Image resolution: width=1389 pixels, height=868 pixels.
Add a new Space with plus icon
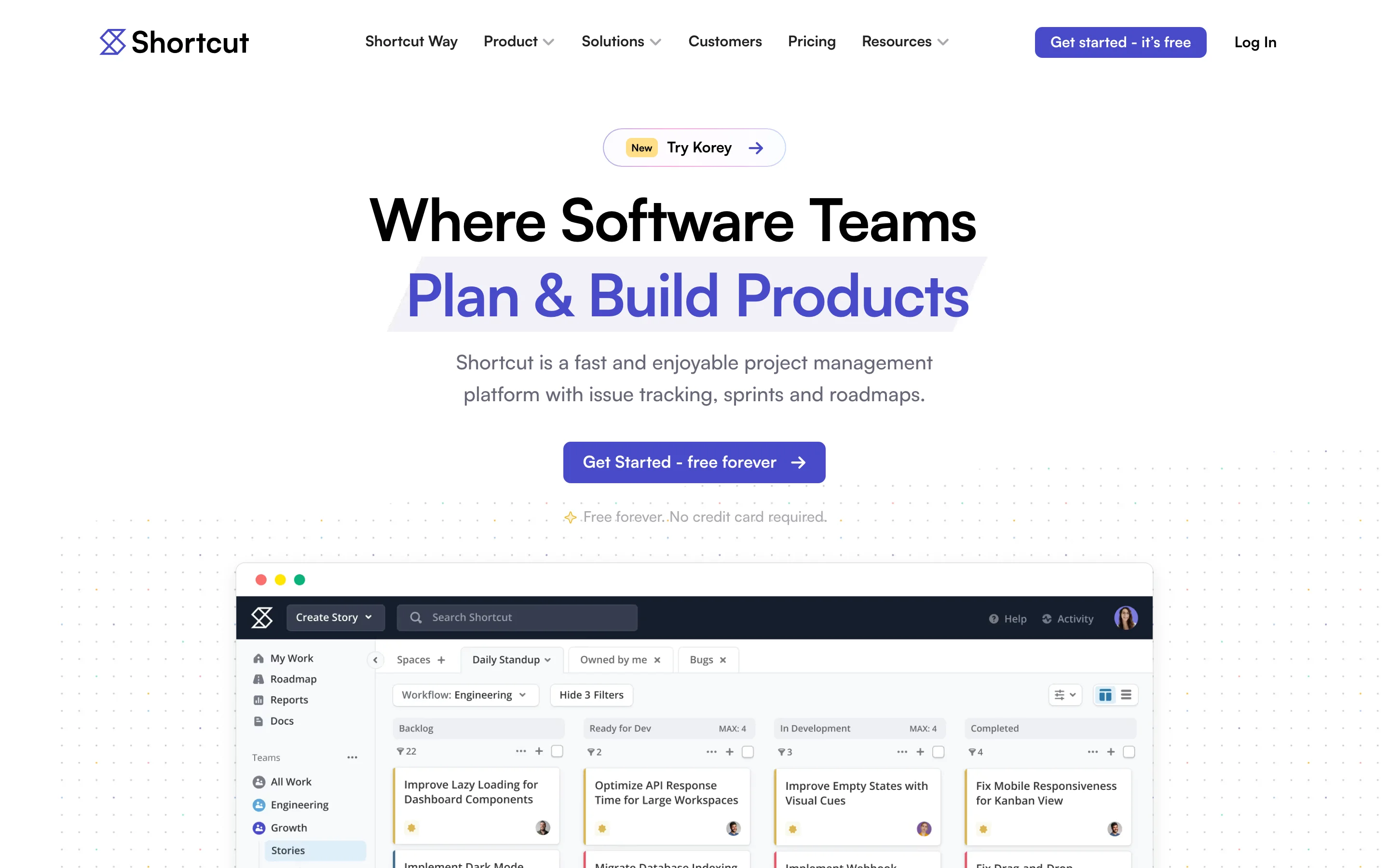[x=441, y=660]
